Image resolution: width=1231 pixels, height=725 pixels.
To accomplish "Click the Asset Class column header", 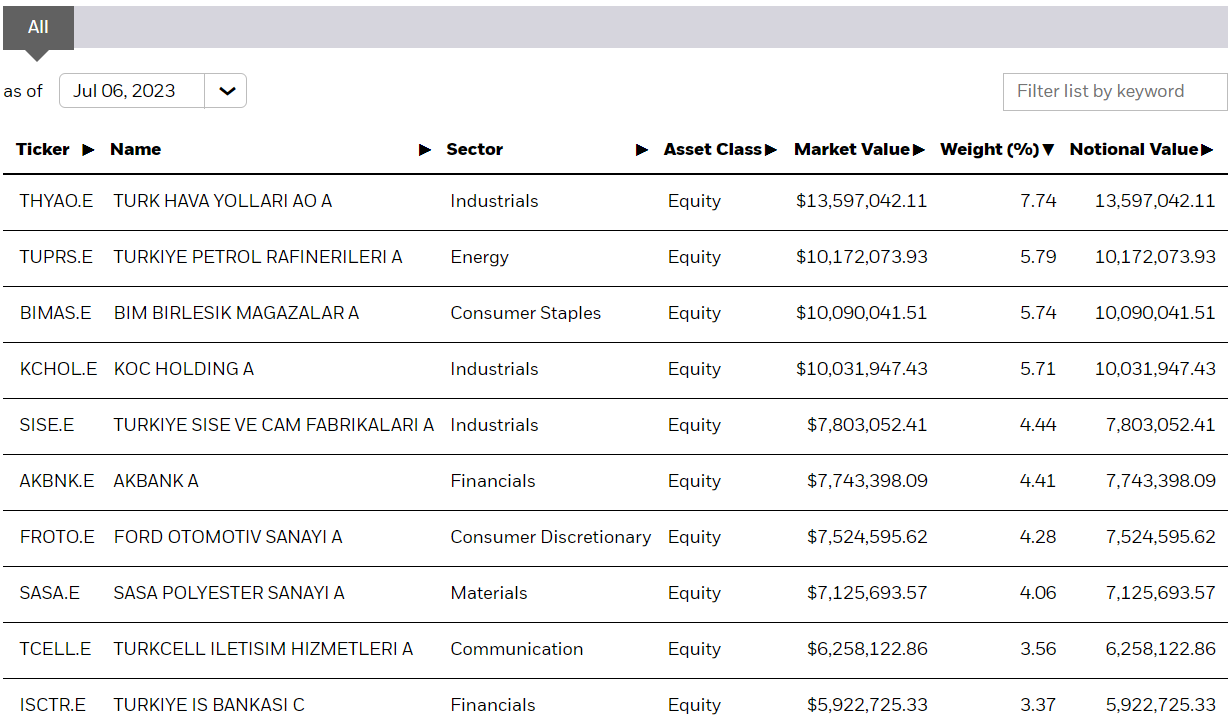I will point(713,149).
